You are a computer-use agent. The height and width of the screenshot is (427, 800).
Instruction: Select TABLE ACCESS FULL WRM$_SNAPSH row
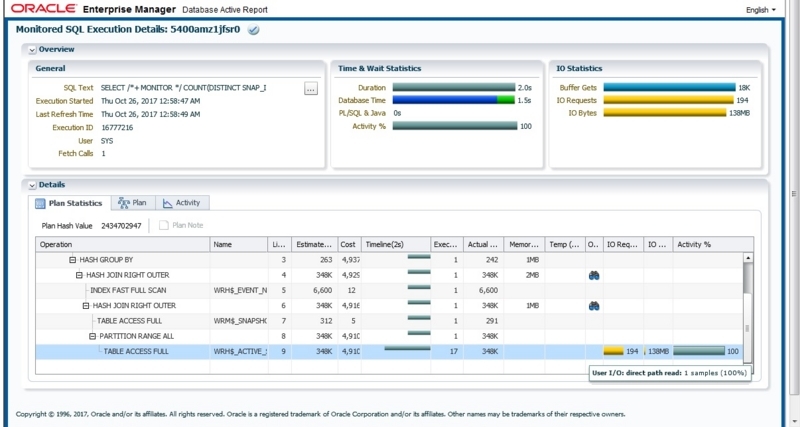[x=389, y=321]
